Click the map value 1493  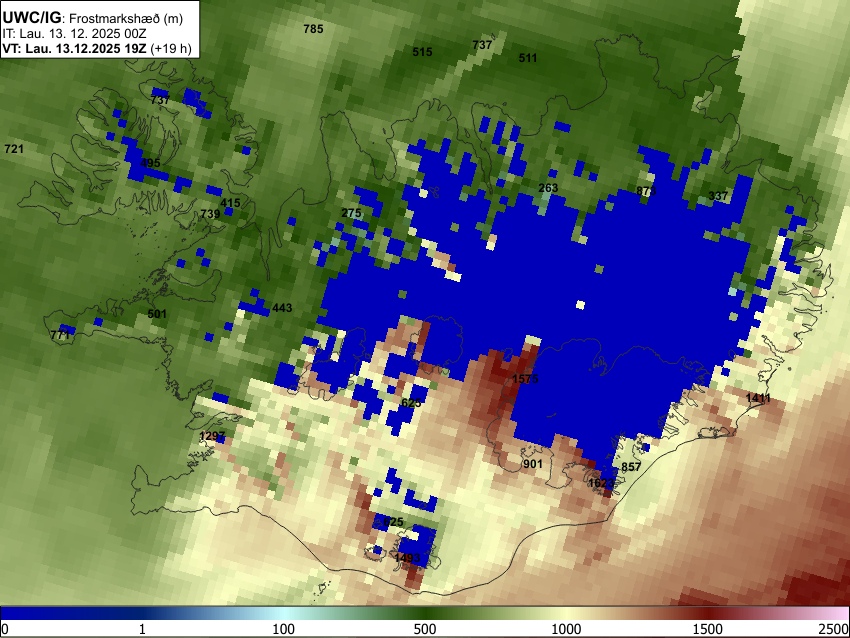tap(408, 558)
